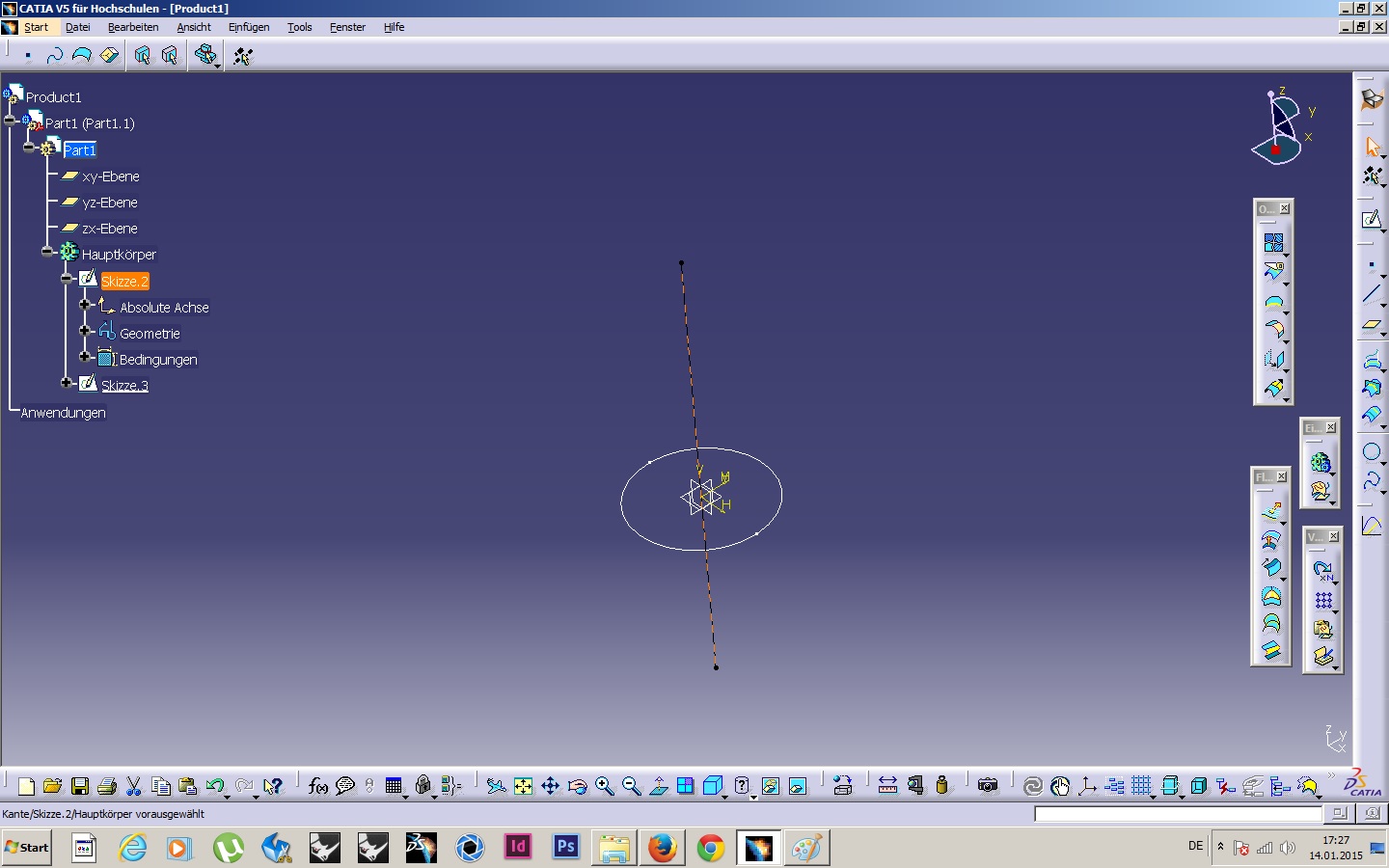Click the Zoom In magnifier

tap(604, 786)
